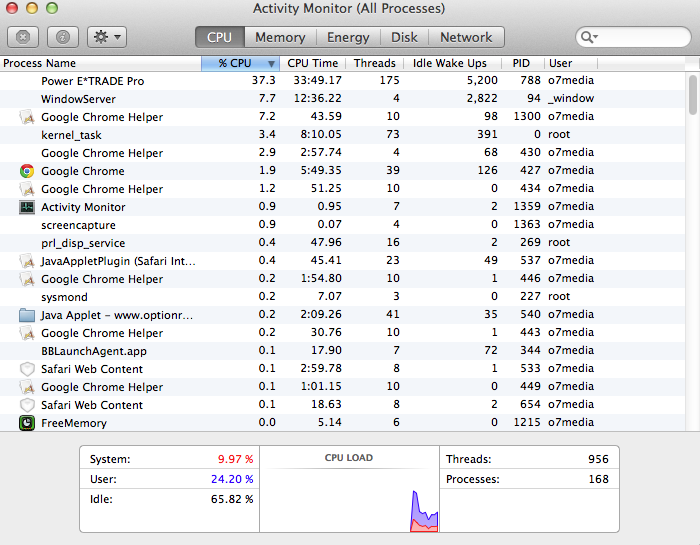Click Chrome Helper icon for PID 1300

pos(27,117)
